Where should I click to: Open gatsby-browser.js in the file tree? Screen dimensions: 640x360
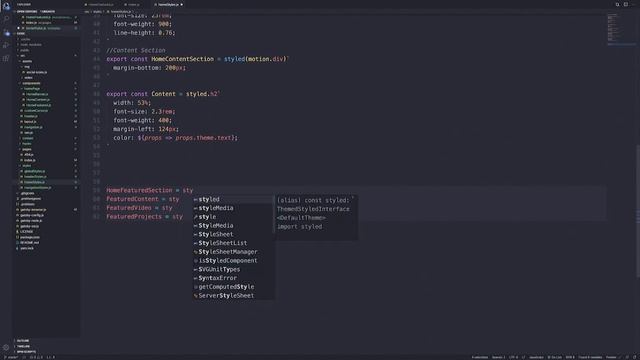[x=33, y=209]
